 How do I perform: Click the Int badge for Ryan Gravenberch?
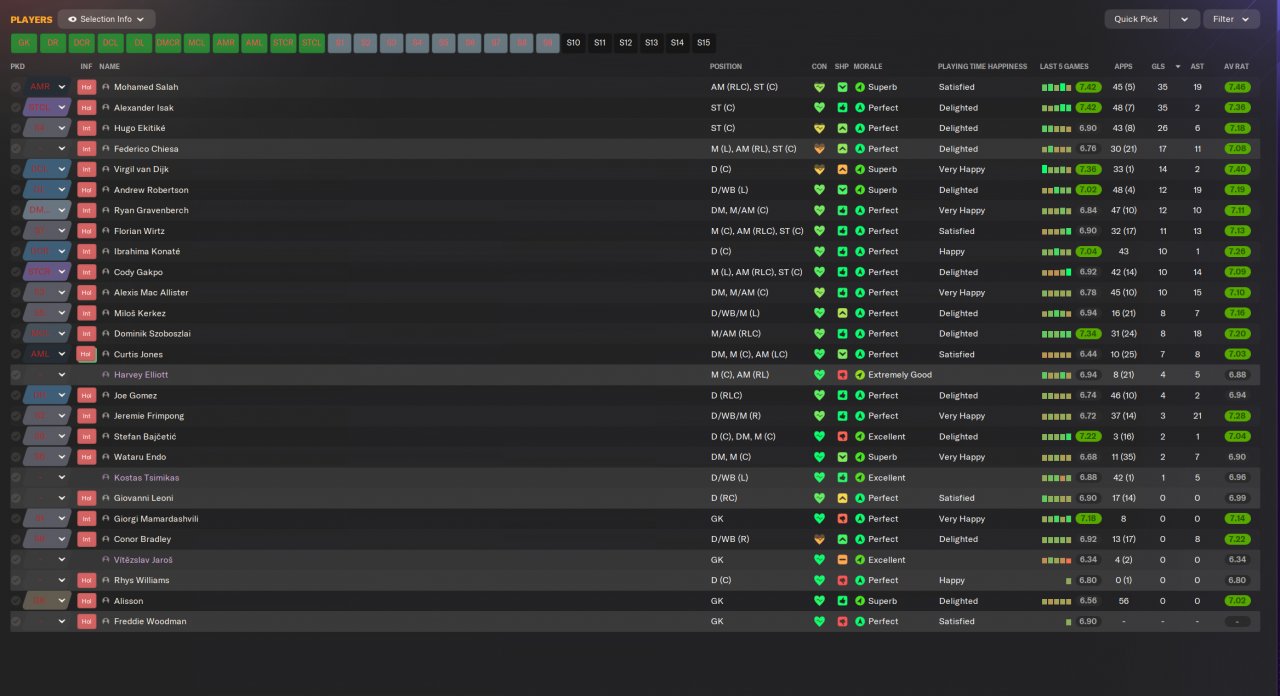pos(86,211)
